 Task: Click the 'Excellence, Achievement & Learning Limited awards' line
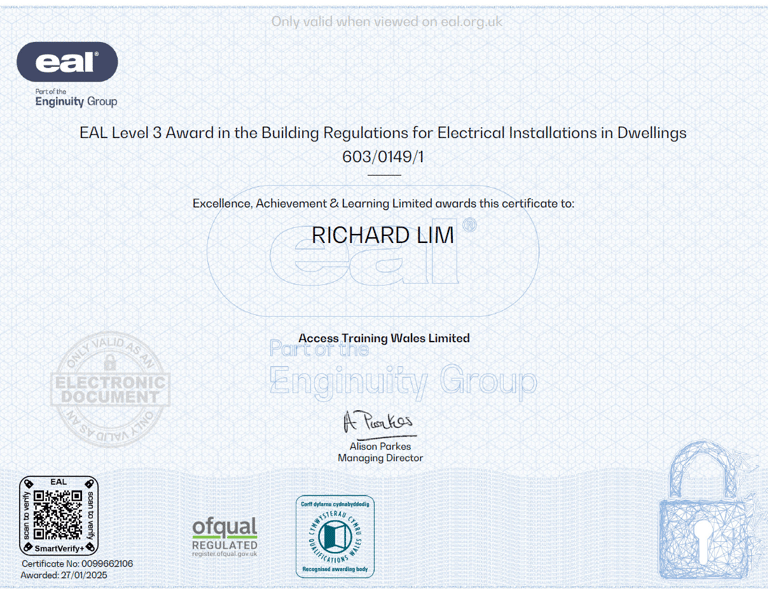pyautogui.click(x=383, y=203)
